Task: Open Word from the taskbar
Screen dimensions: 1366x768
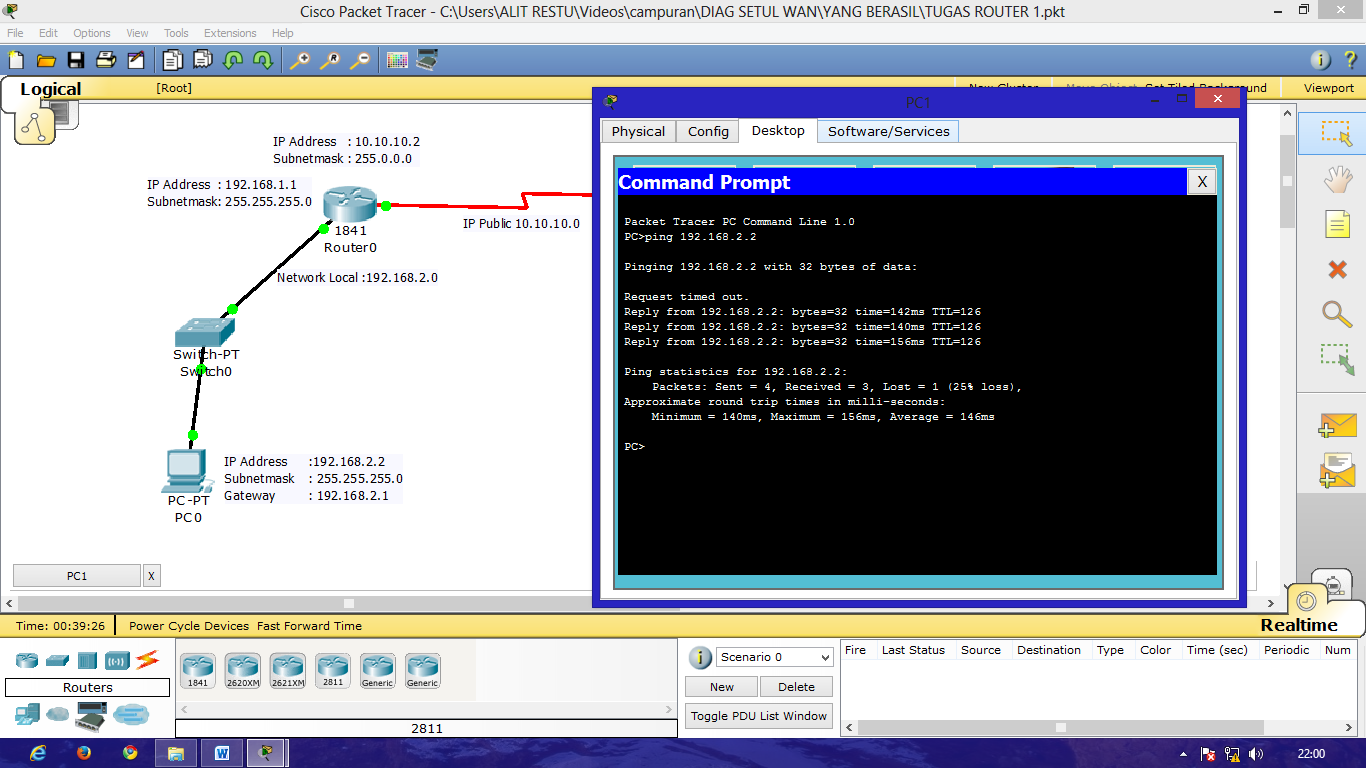Action: pos(221,753)
